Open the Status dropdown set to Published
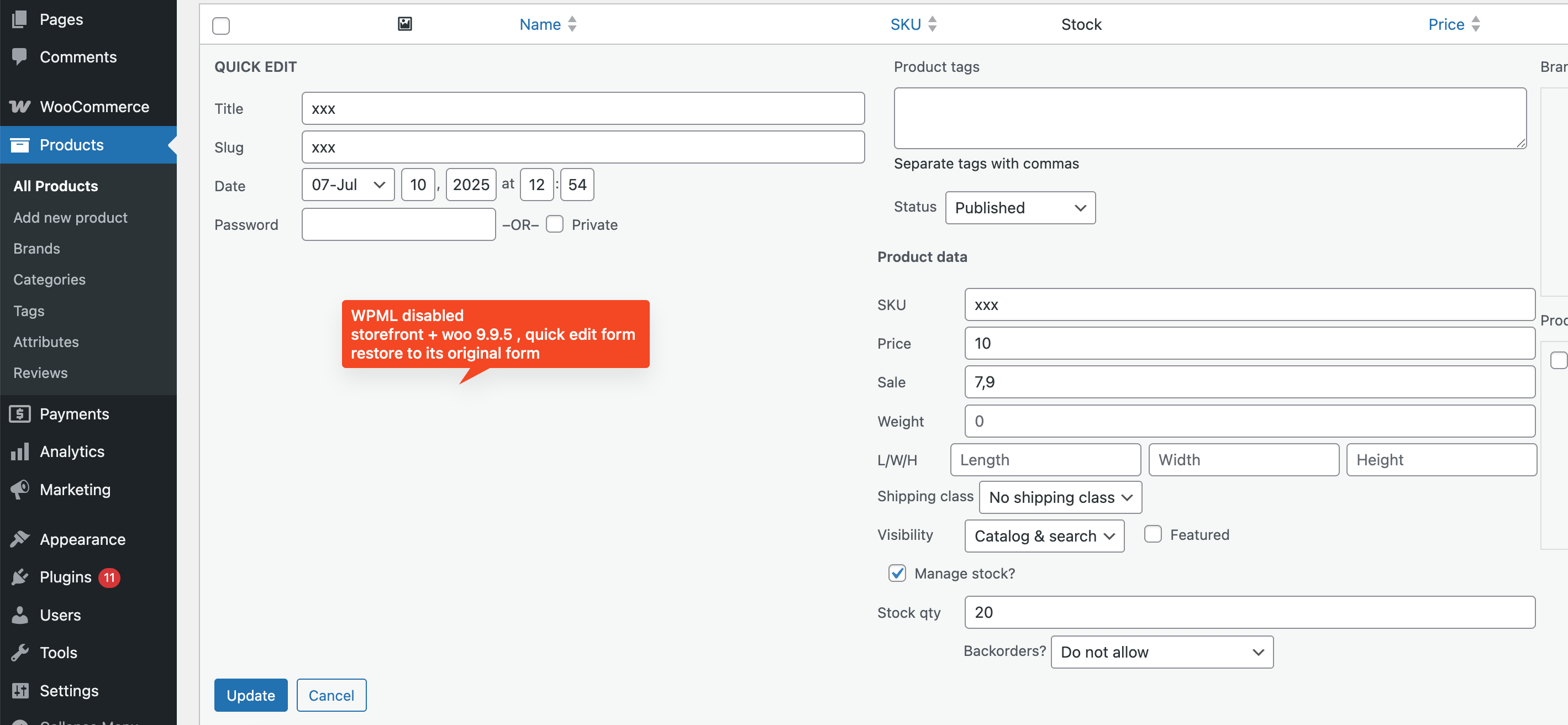Image resolution: width=1568 pixels, height=725 pixels. (1020, 208)
